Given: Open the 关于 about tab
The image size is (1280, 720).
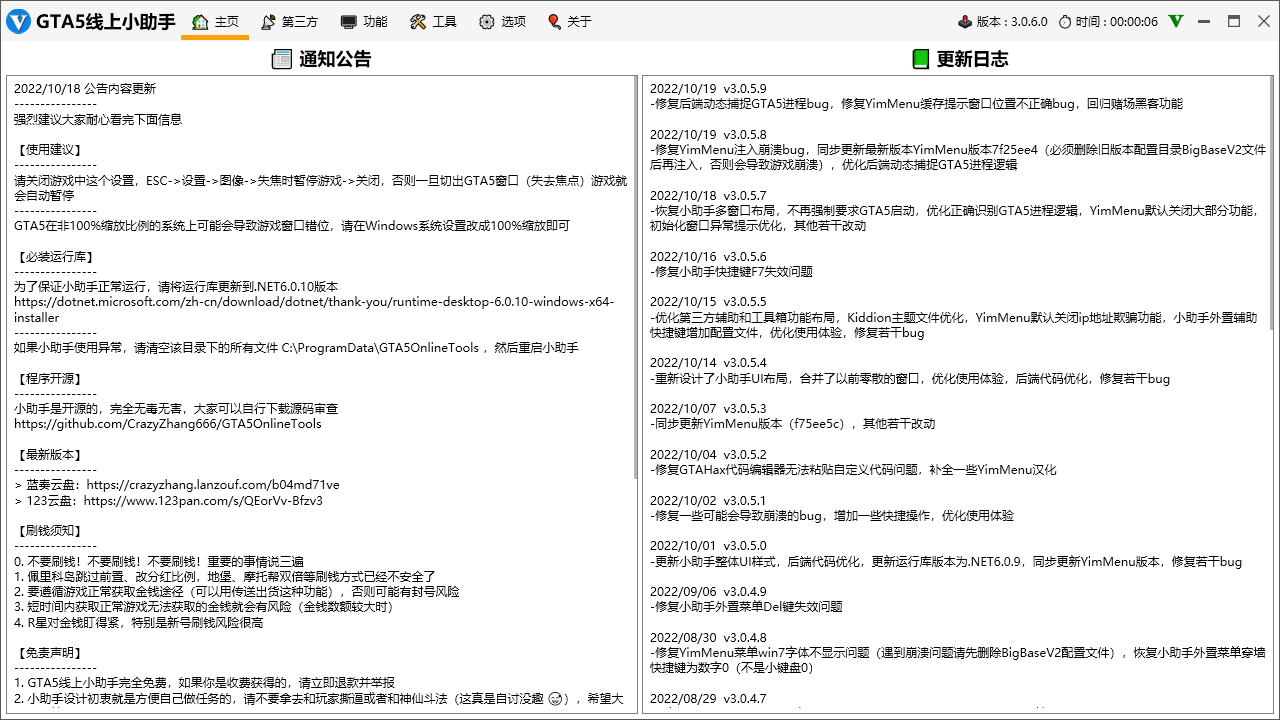Looking at the screenshot, I should click(569, 21).
